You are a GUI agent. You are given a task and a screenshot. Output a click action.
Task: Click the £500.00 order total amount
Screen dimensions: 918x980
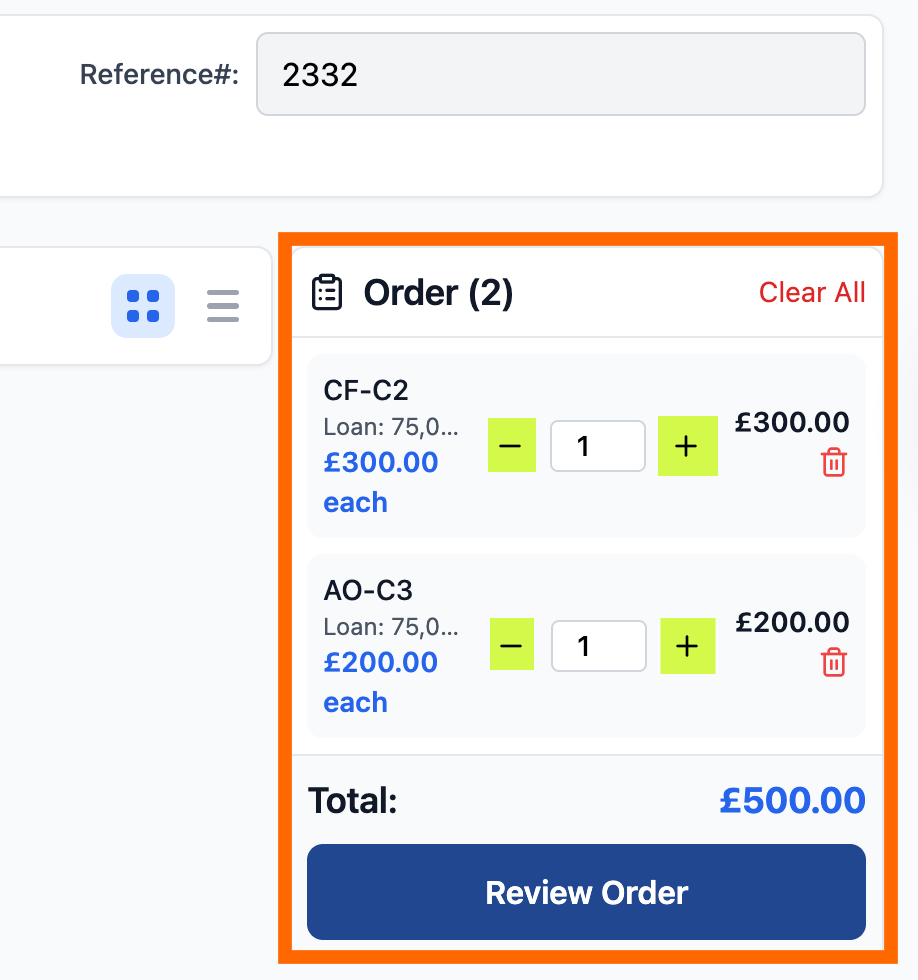[792, 801]
